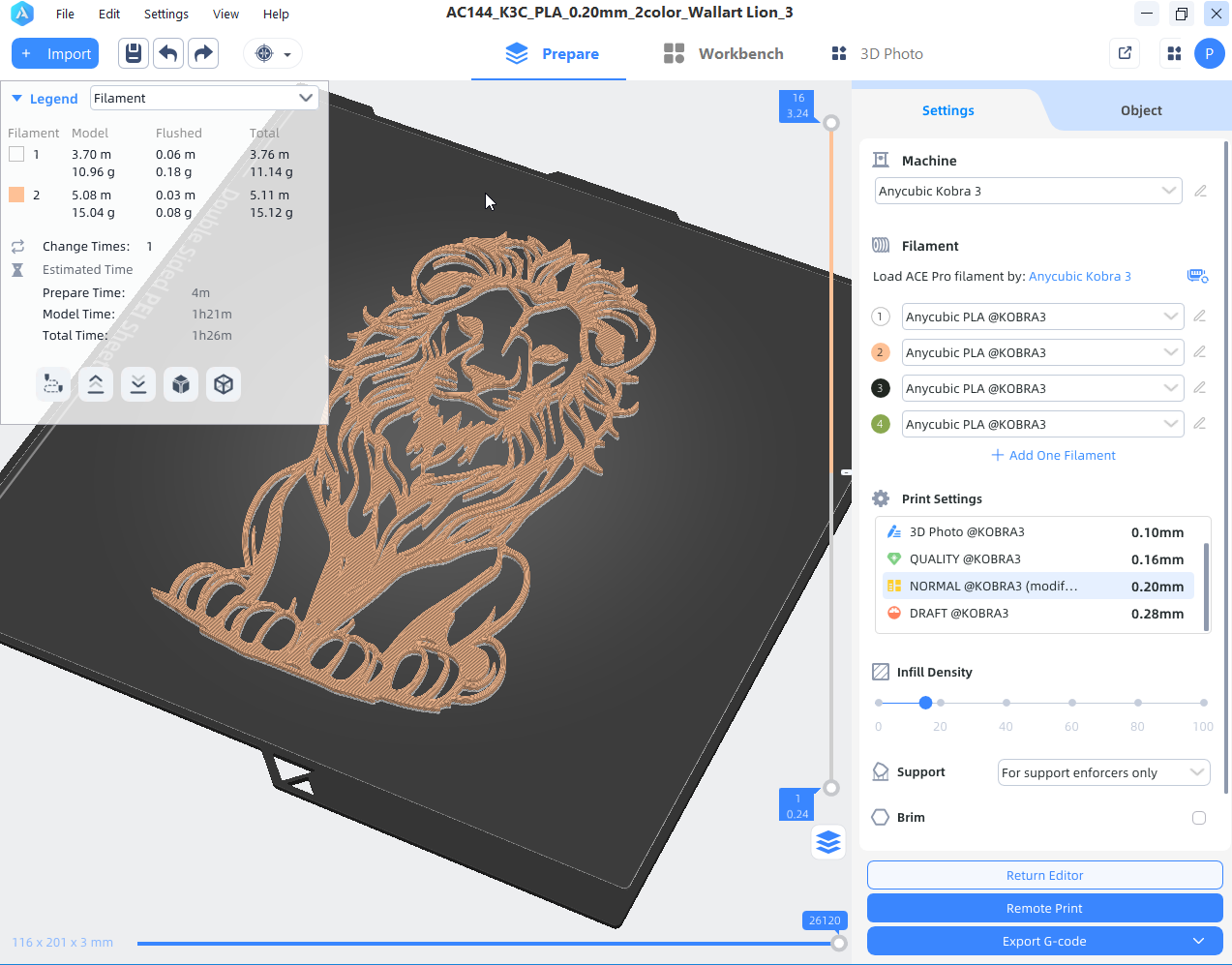The width and height of the screenshot is (1232, 965).
Task: Edit filament 2 preset with the pencil icon
Action: tap(1199, 352)
